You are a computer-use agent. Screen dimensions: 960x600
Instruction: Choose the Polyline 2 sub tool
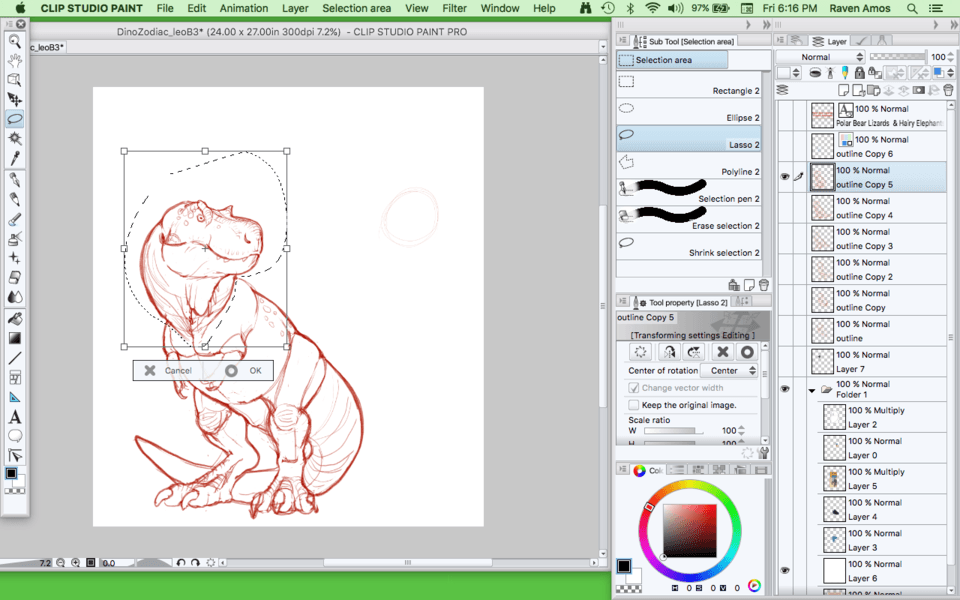pyautogui.click(x=689, y=164)
